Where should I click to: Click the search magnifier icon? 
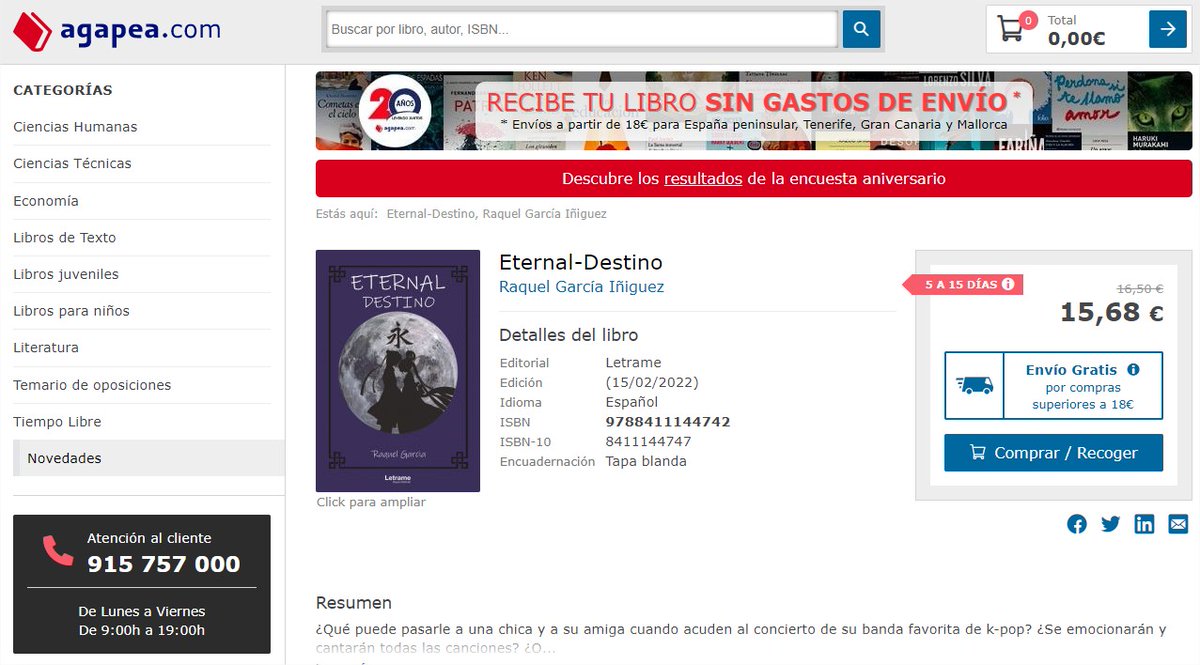click(x=860, y=28)
